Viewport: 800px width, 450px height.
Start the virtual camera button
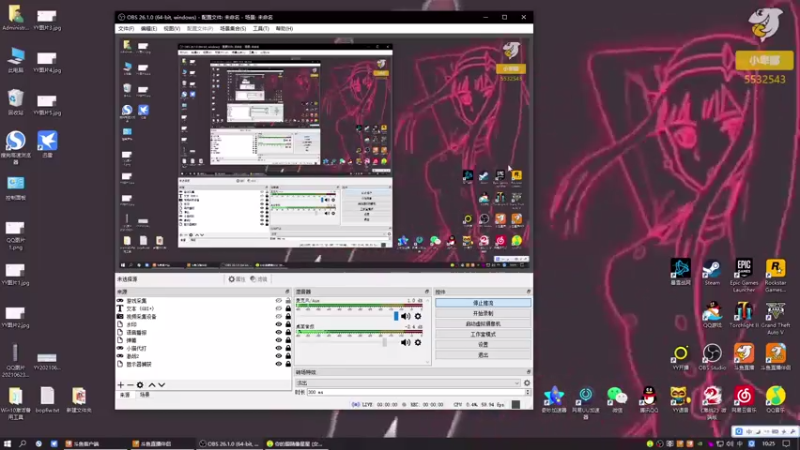point(483,324)
